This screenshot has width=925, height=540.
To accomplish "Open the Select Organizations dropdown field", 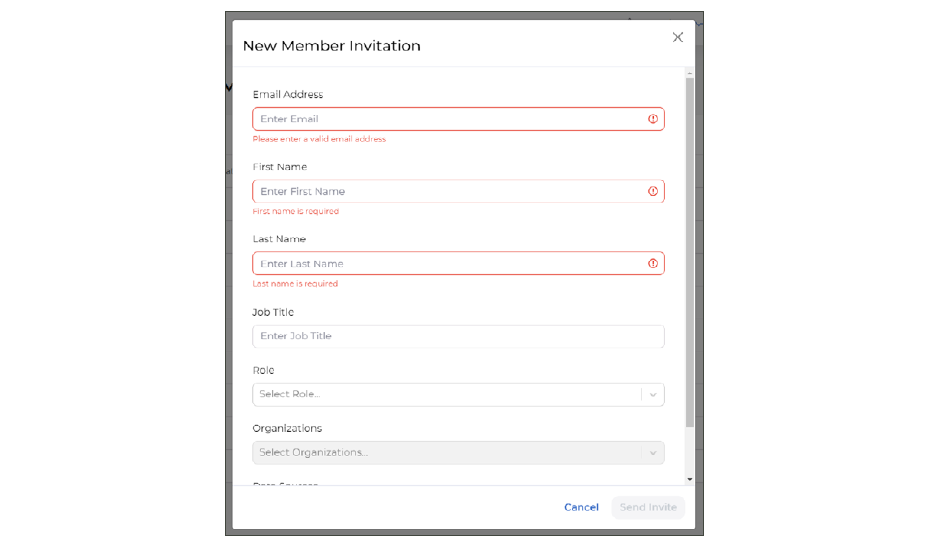I will 445,452.
